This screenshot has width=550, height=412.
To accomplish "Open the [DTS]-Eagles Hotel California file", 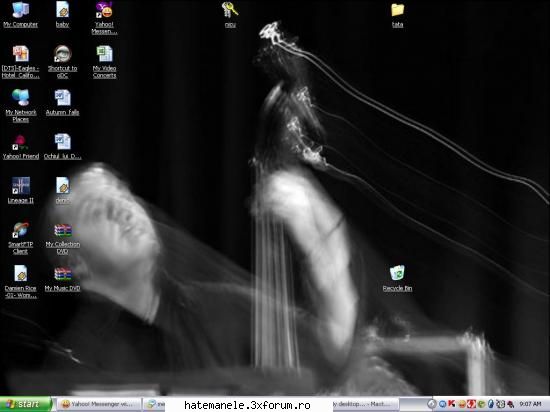I will [20, 62].
